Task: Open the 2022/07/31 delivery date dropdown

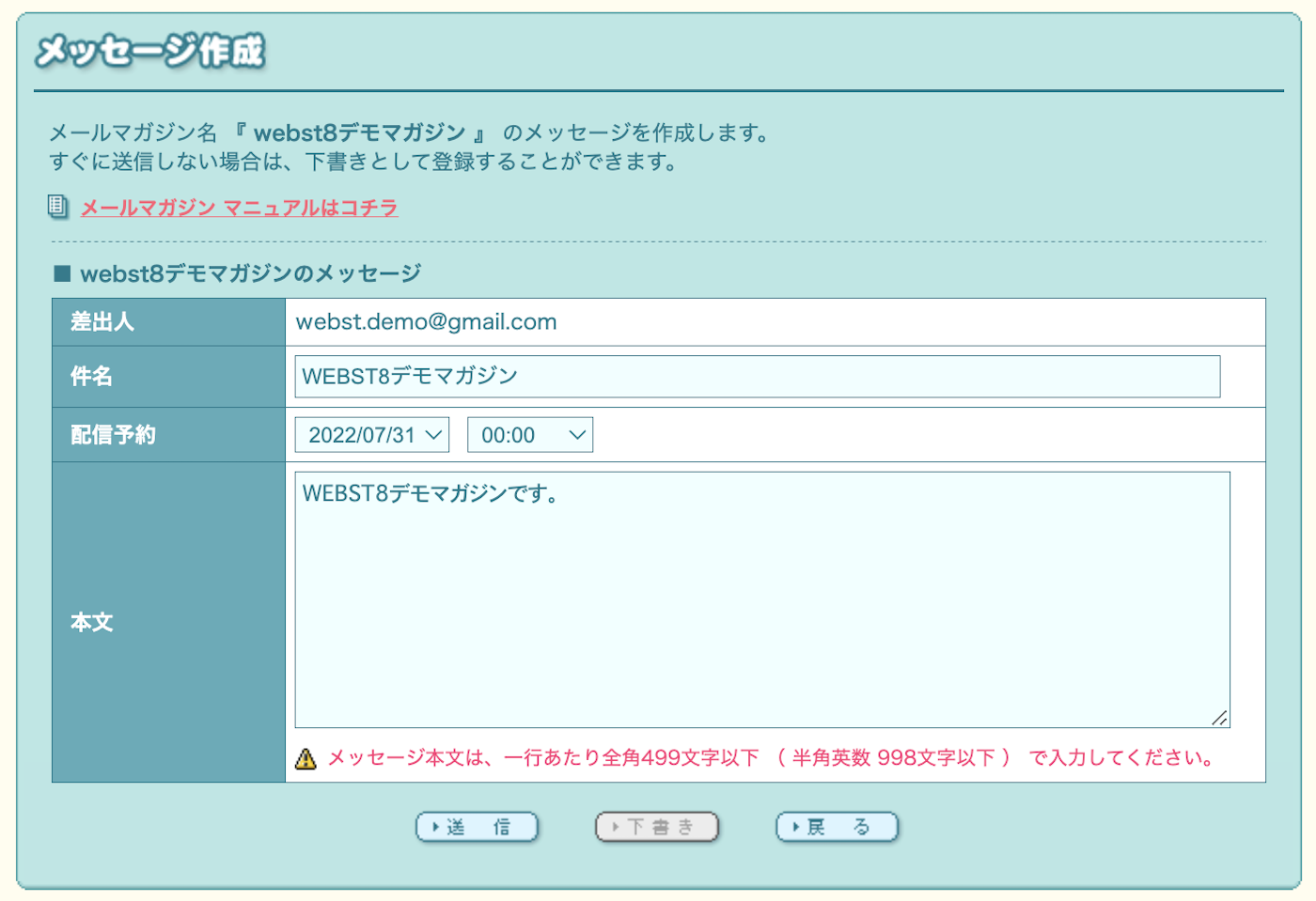Action: 372,435
